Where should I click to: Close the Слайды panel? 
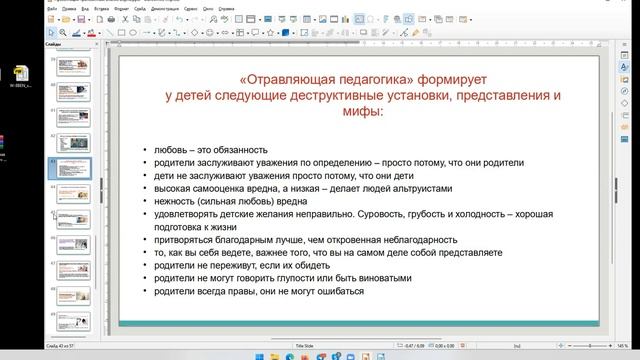[x=97, y=44]
